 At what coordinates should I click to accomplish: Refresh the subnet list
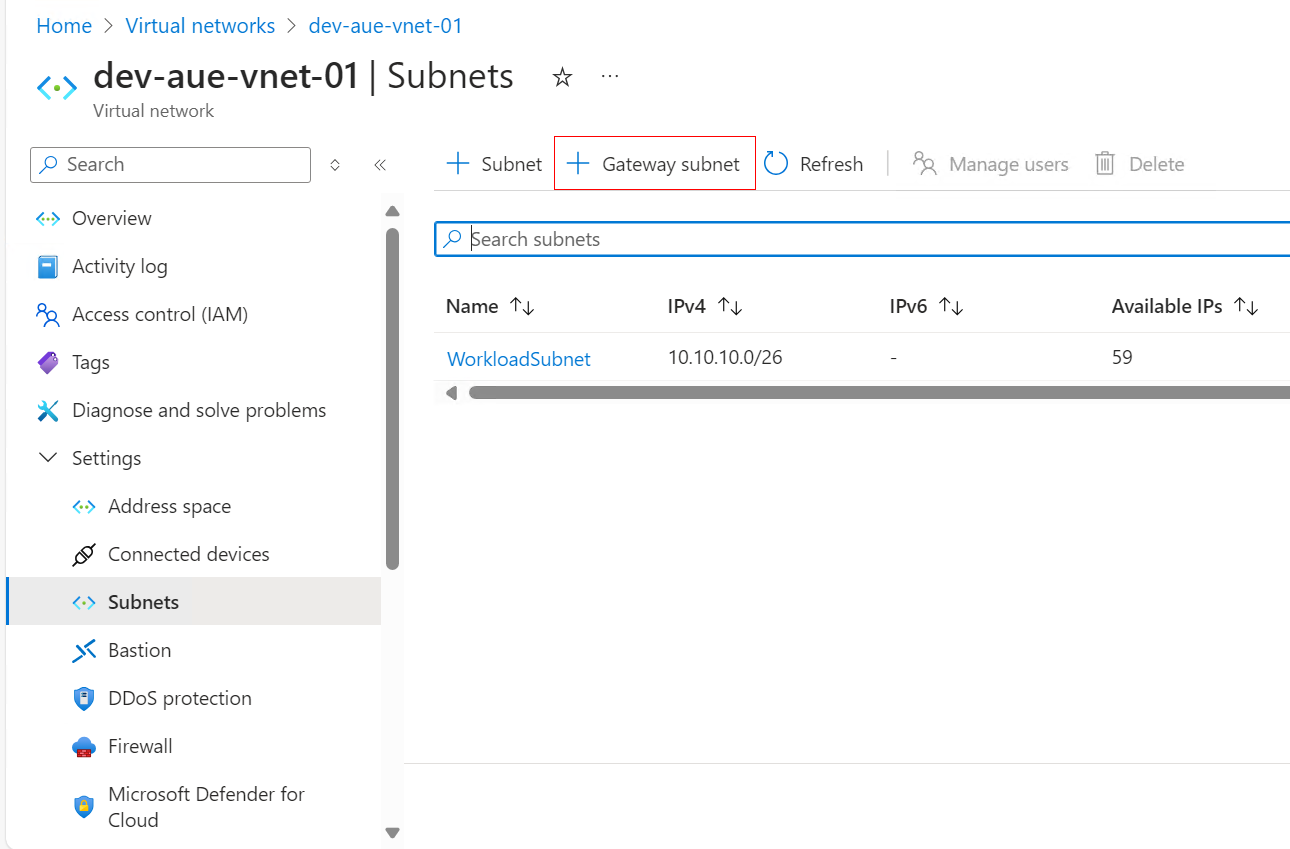click(x=814, y=163)
